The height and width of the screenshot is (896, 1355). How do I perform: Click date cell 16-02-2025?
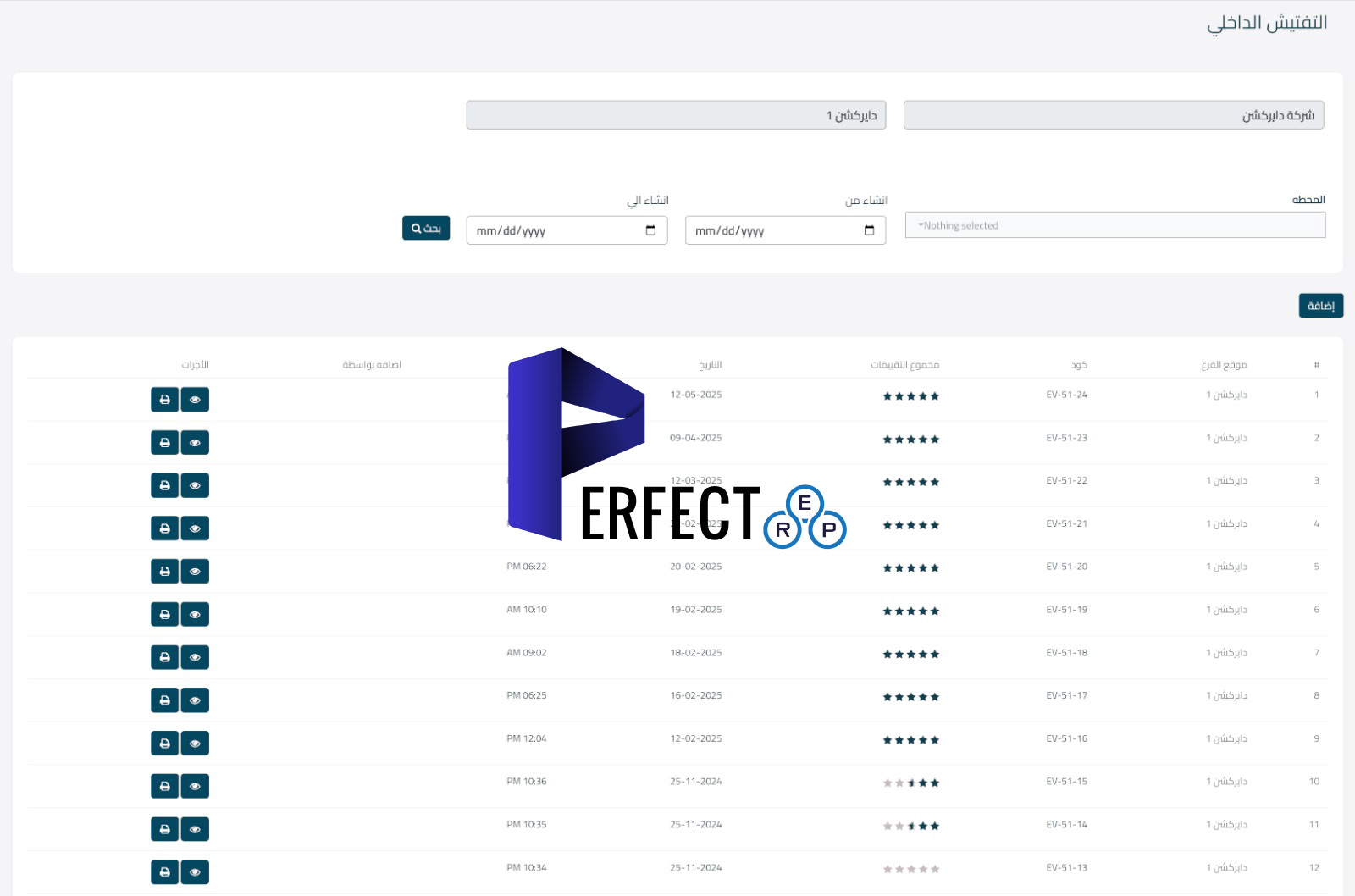(696, 695)
